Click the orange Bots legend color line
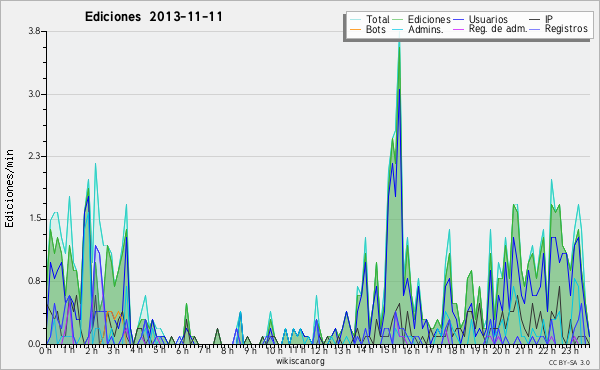Screen dimensions: 600x370 pyautogui.click(x=355, y=29)
